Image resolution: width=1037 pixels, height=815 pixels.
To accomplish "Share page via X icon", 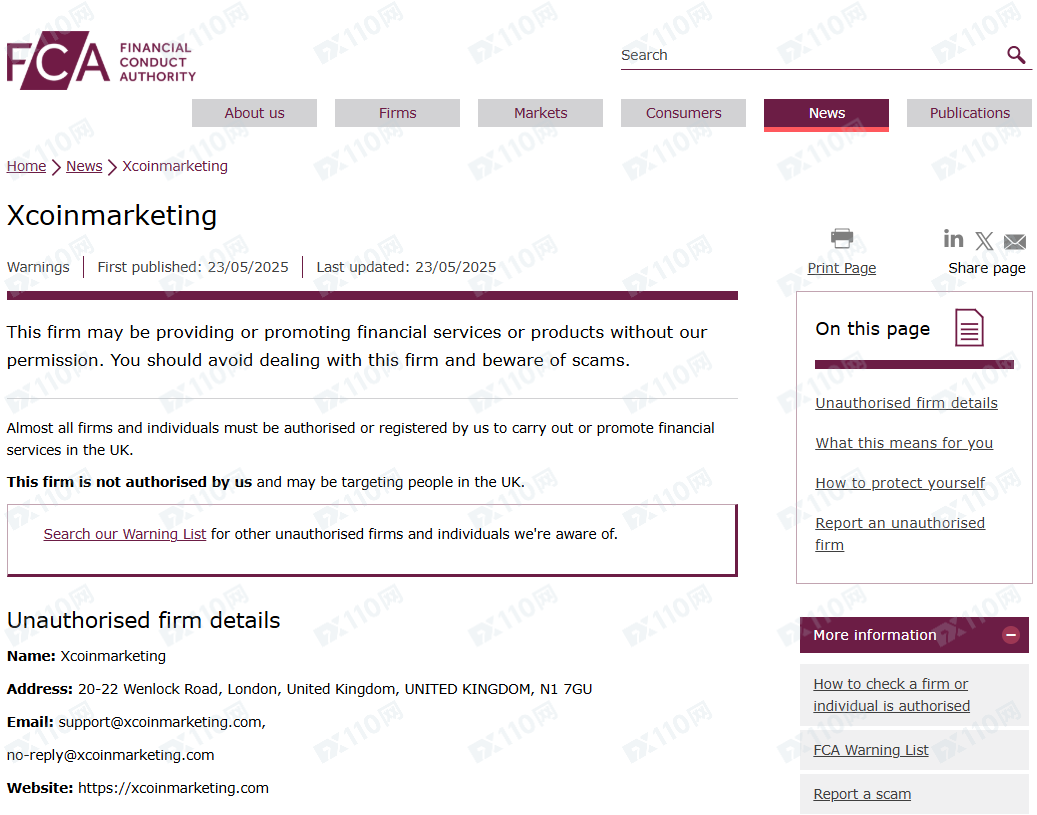I will [x=984, y=241].
